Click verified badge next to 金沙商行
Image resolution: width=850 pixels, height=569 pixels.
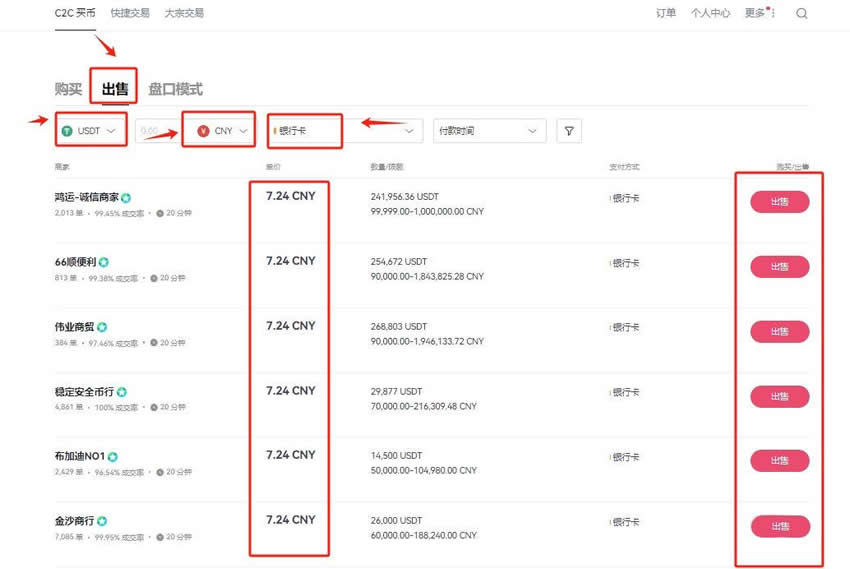point(102,521)
